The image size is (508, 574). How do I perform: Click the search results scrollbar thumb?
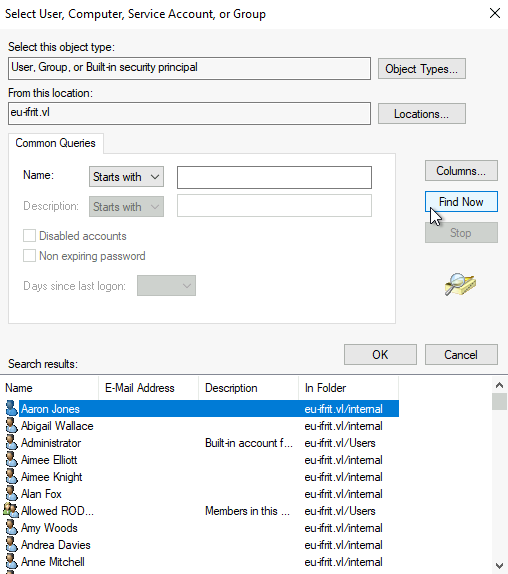pos(499,402)
